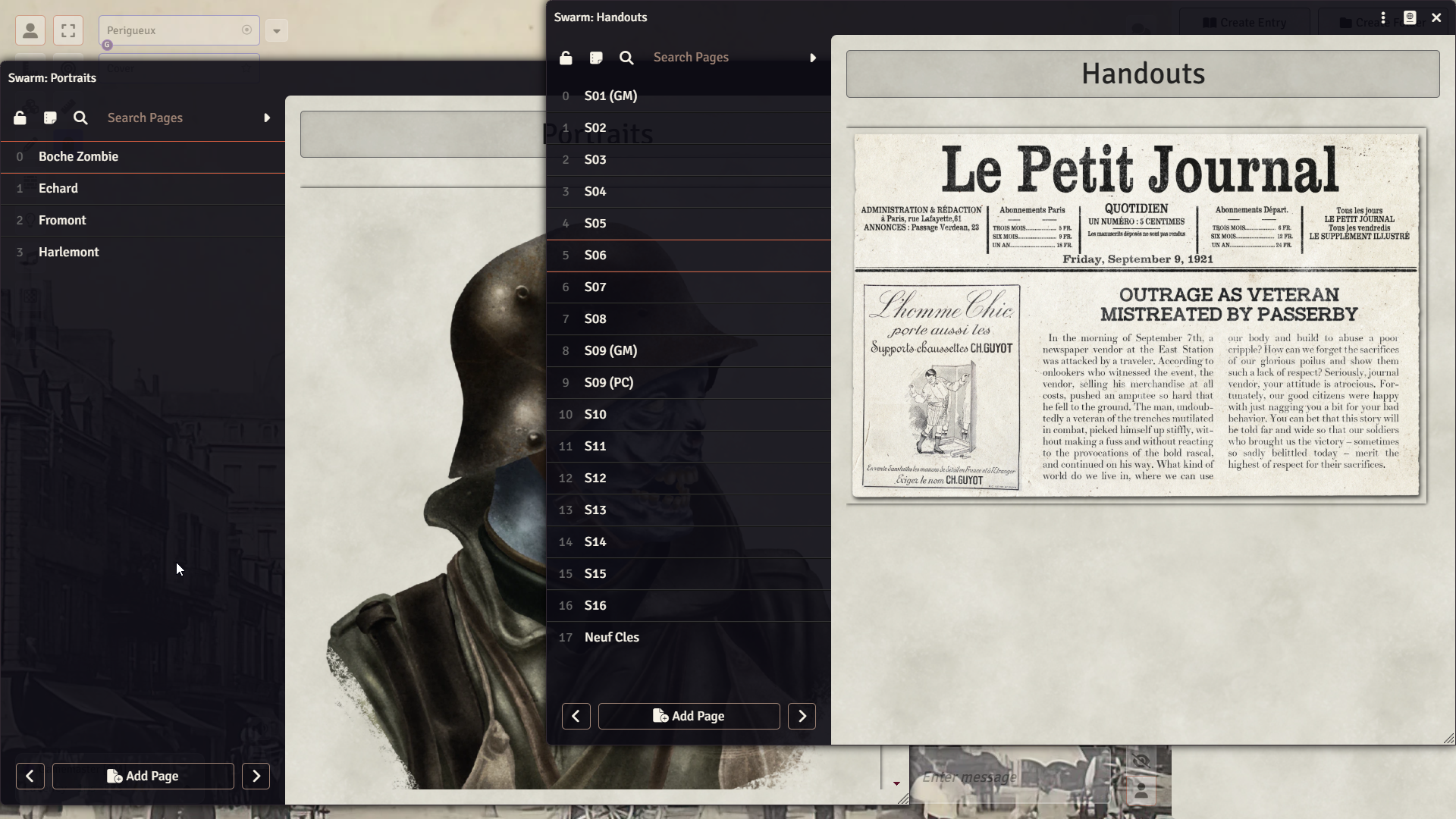Image resolution: width=1456 pixels, height=819 pixels.
Task: Select page S12 in Handouts
Action: tap(689, 479)
